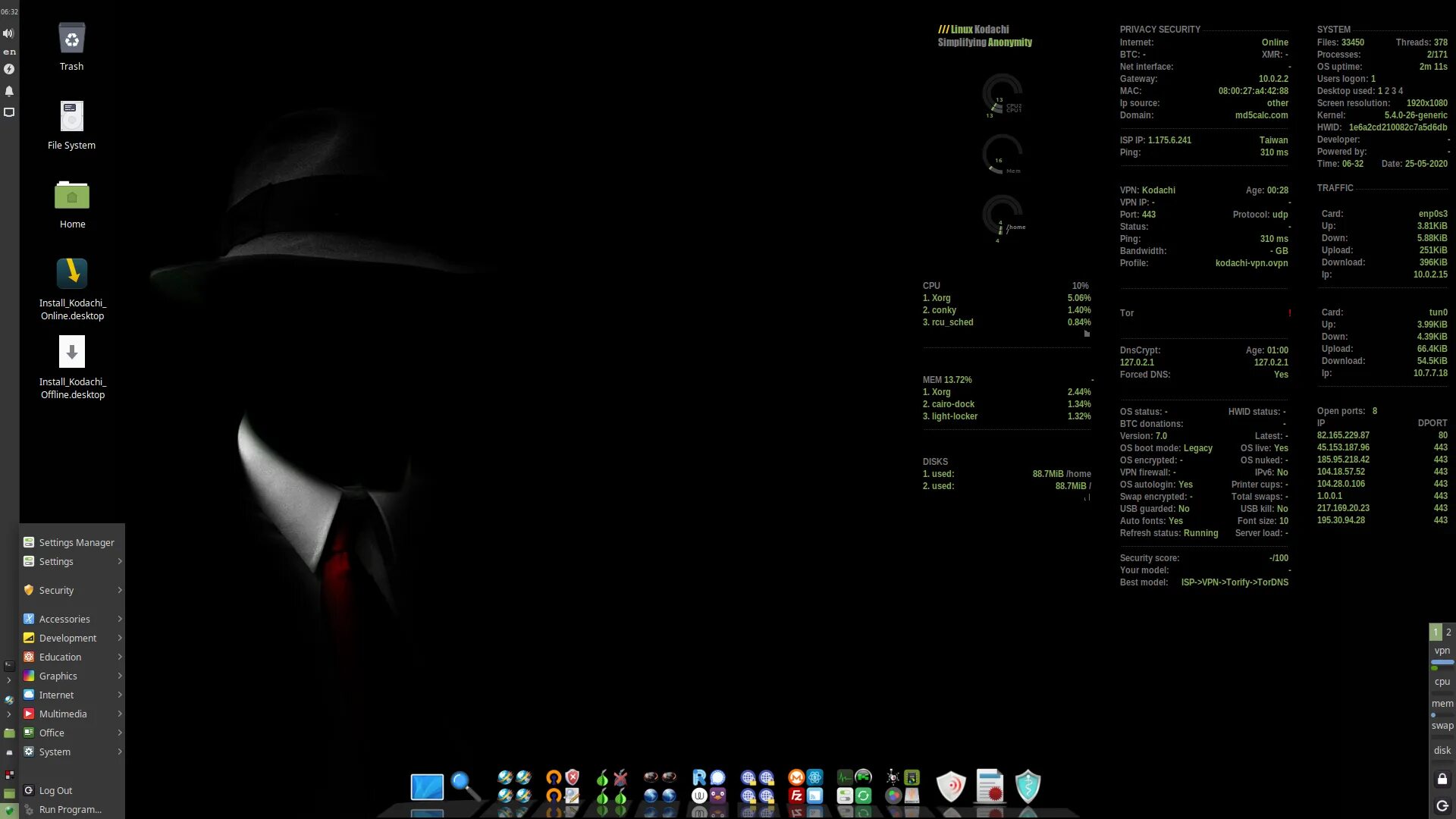The height and width of the screenshot is (819, 1456).
Task: Click Run Program menu button
Action: (70, 809)
